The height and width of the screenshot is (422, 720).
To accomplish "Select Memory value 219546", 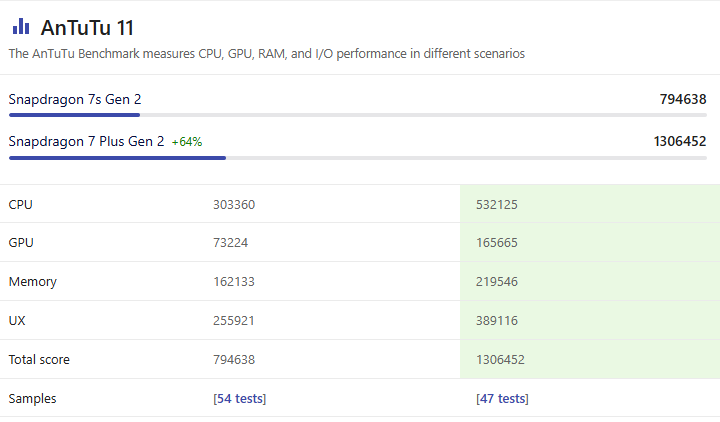I will (x=496, y=281).
